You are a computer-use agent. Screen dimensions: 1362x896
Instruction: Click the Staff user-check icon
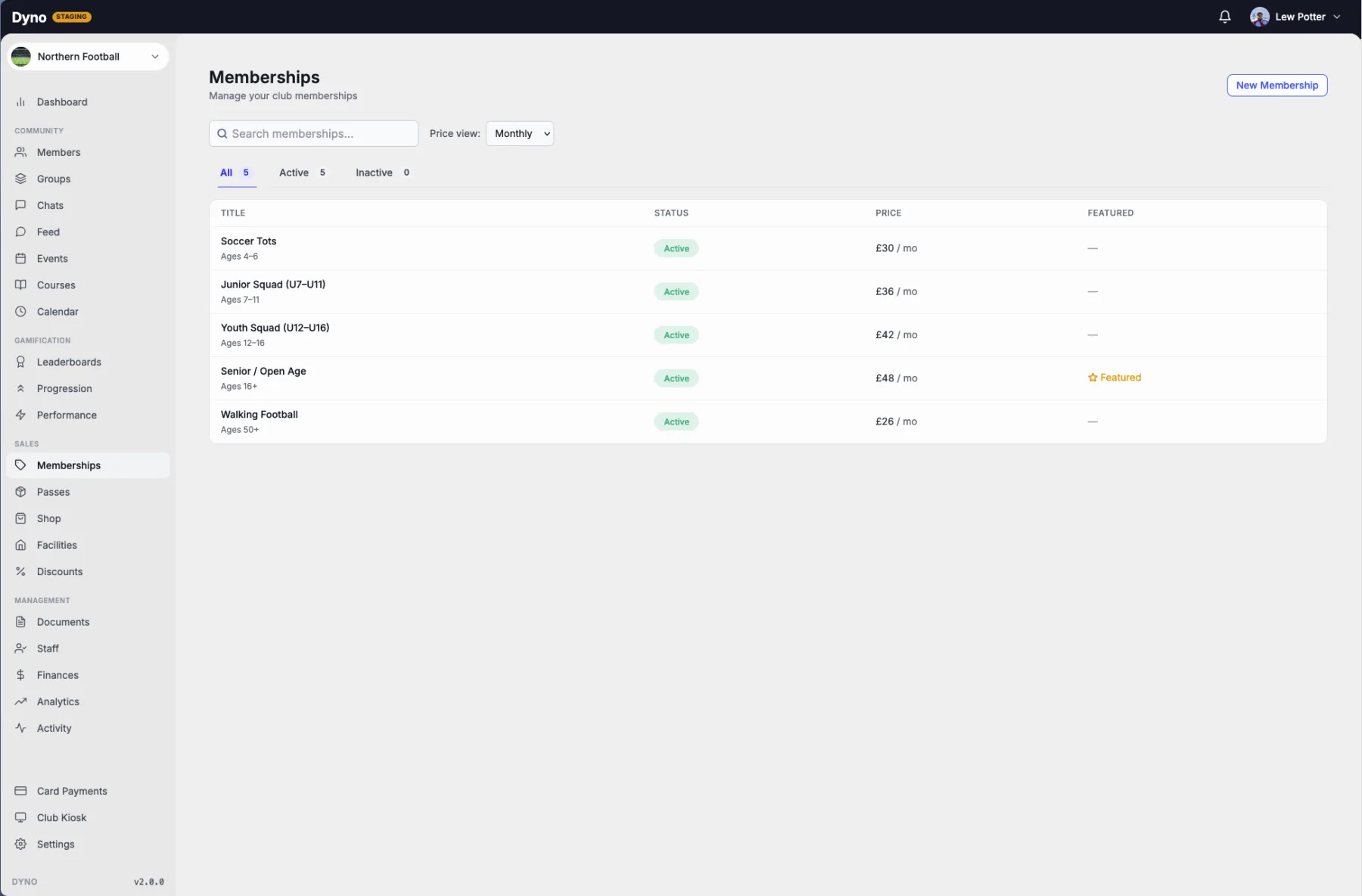(20, 648)
